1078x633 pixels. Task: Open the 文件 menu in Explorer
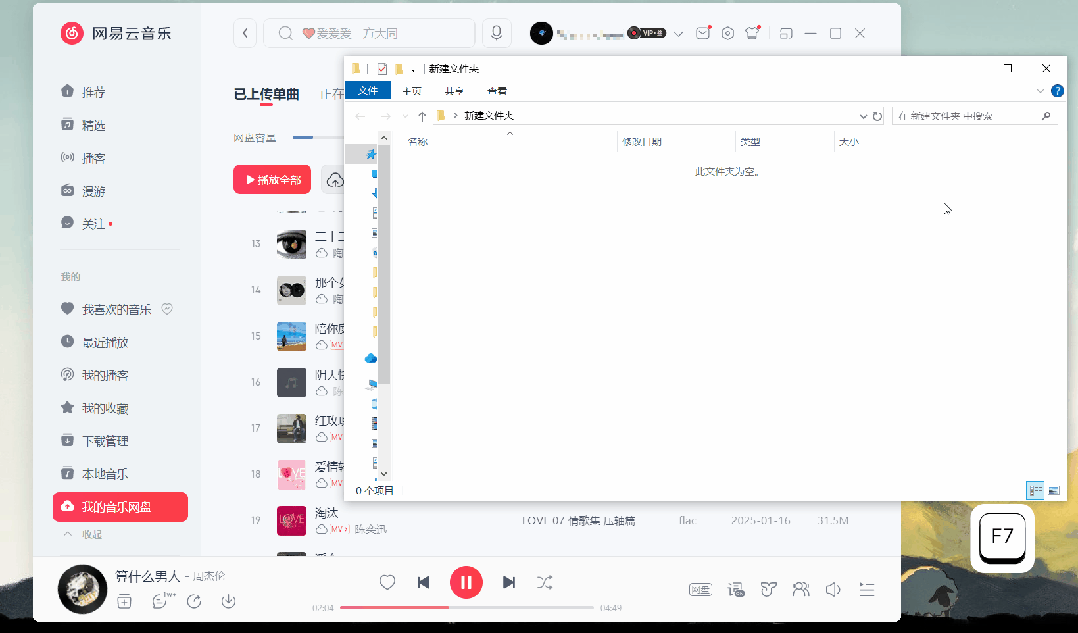pos(368,90)
